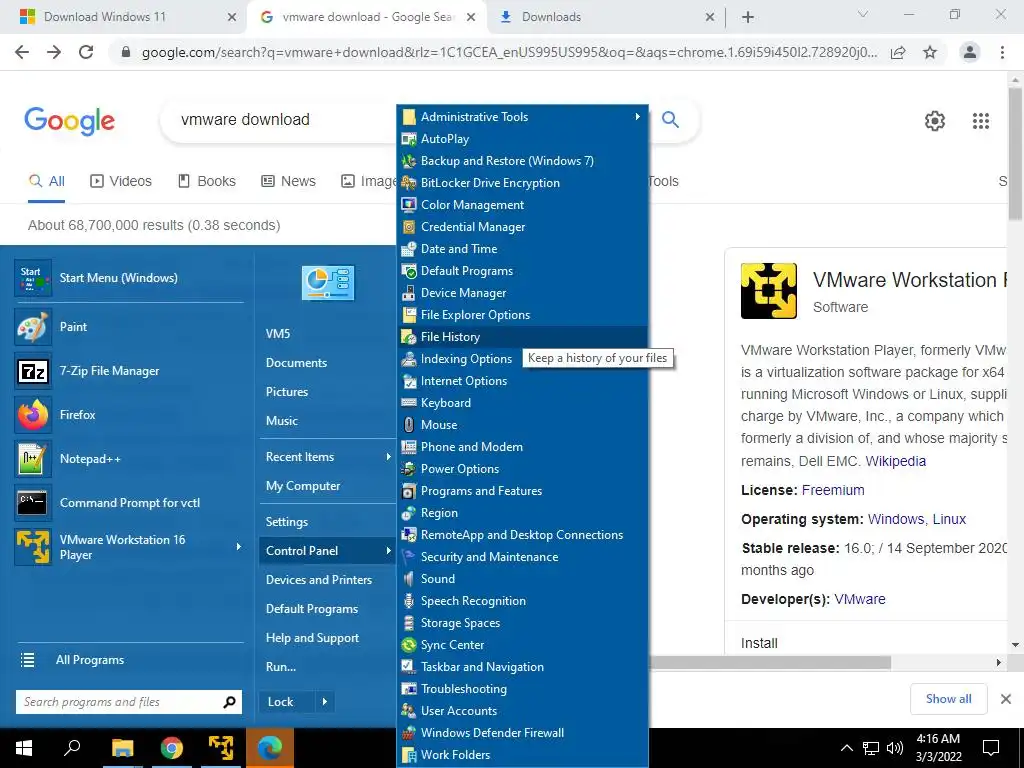
Task: Click the Search programs and files box
Action: tap(129, 702)
